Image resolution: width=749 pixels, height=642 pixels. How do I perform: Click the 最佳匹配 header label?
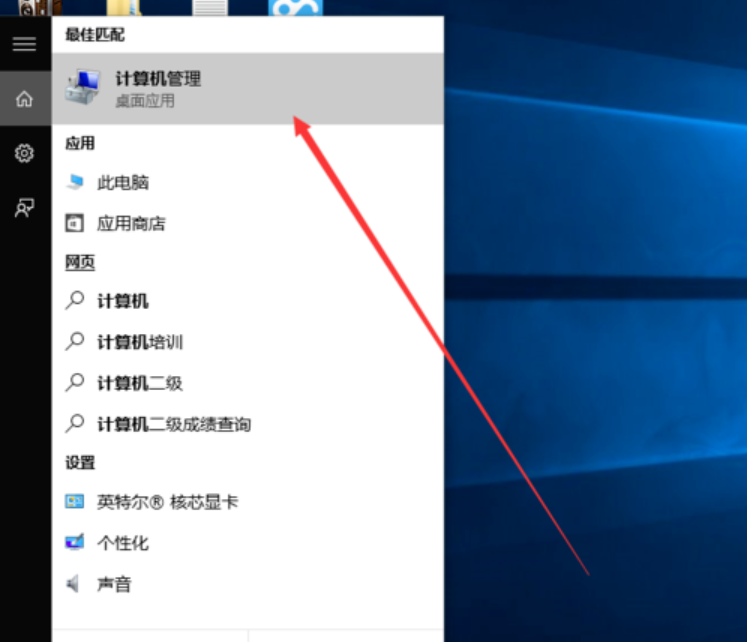coord(95,34)
